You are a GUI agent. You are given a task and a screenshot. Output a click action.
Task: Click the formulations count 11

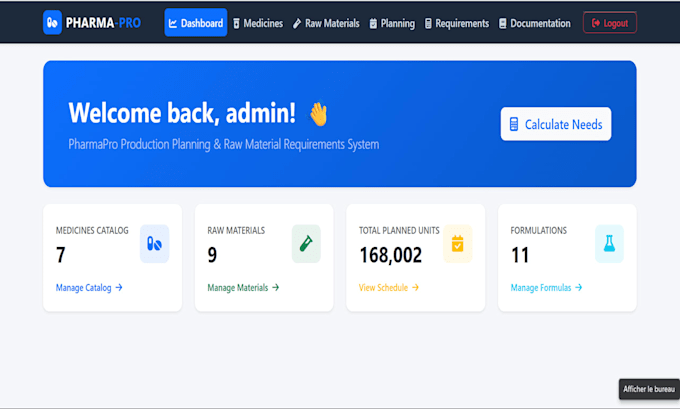520,255
